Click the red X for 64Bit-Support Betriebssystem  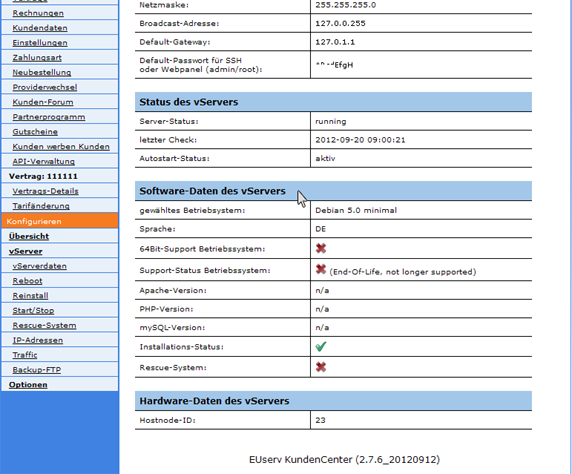coord(321,248)
